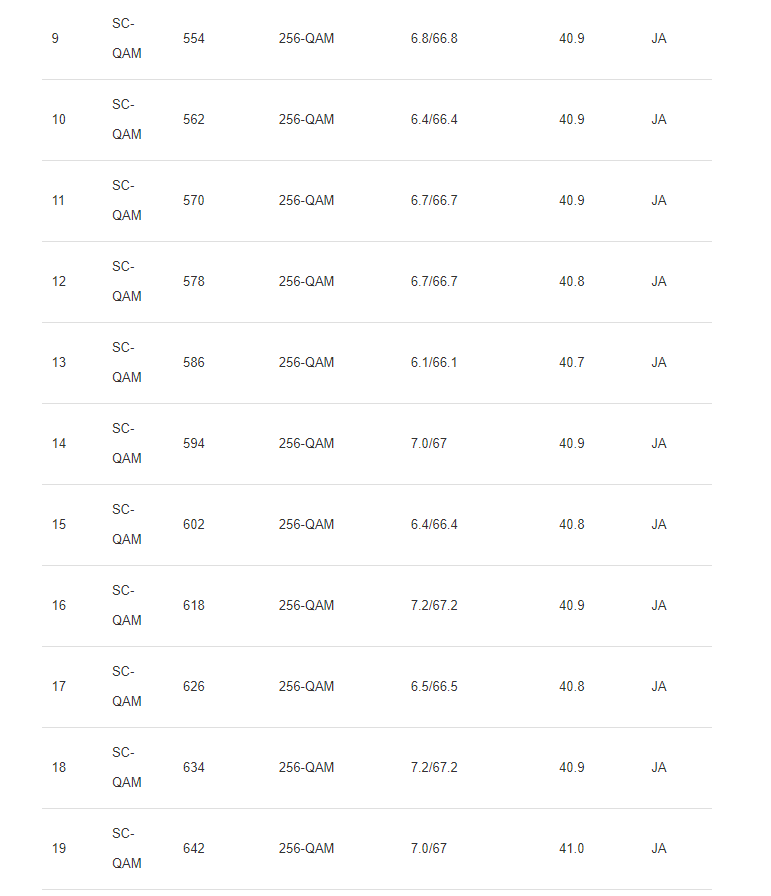Viewport: 771px width, 896px height.
Task: Click frequency value 594
Action: point(194,443)
